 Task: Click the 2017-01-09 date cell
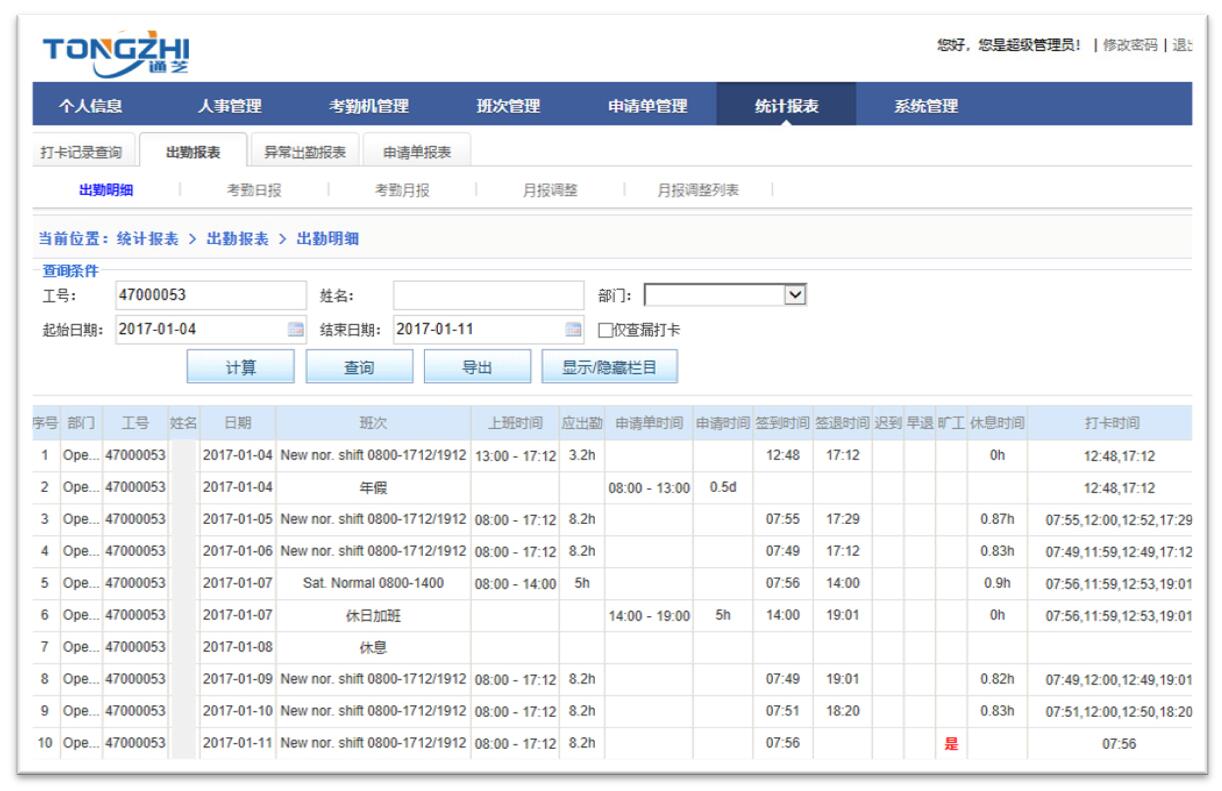(x=238, y=680)
